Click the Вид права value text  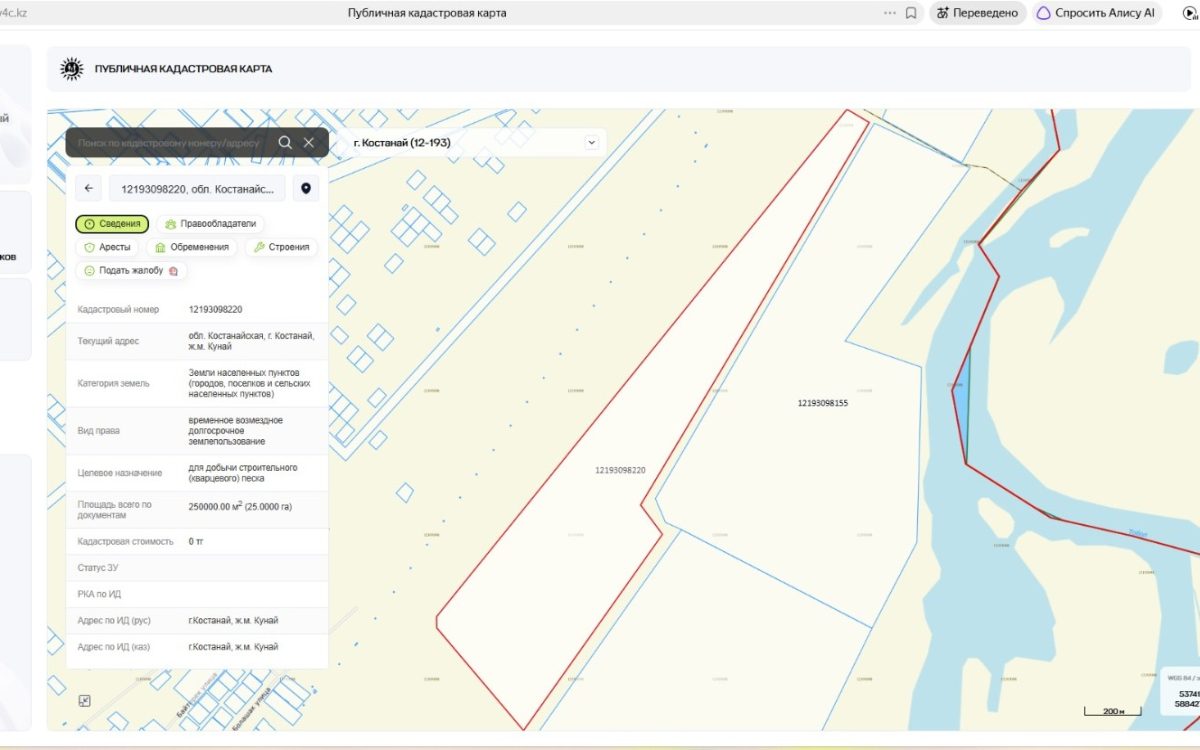[235, 430]
